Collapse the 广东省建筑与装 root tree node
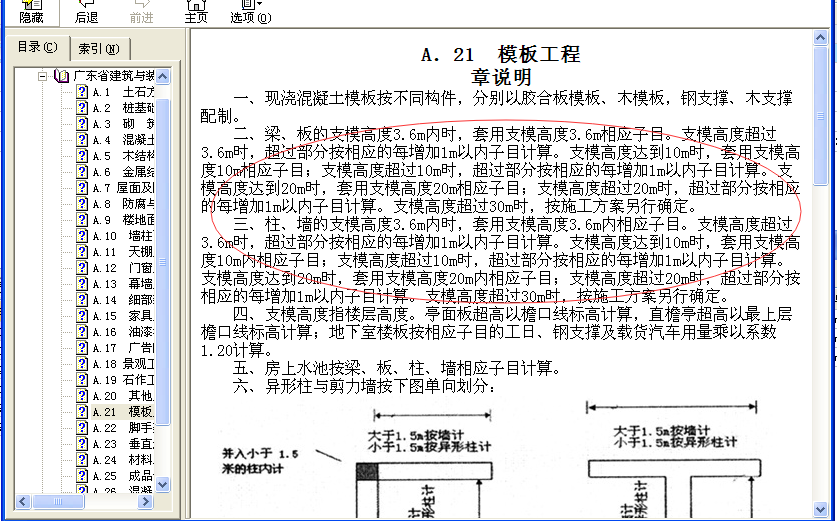837x521 pixels. click(43, 76)
